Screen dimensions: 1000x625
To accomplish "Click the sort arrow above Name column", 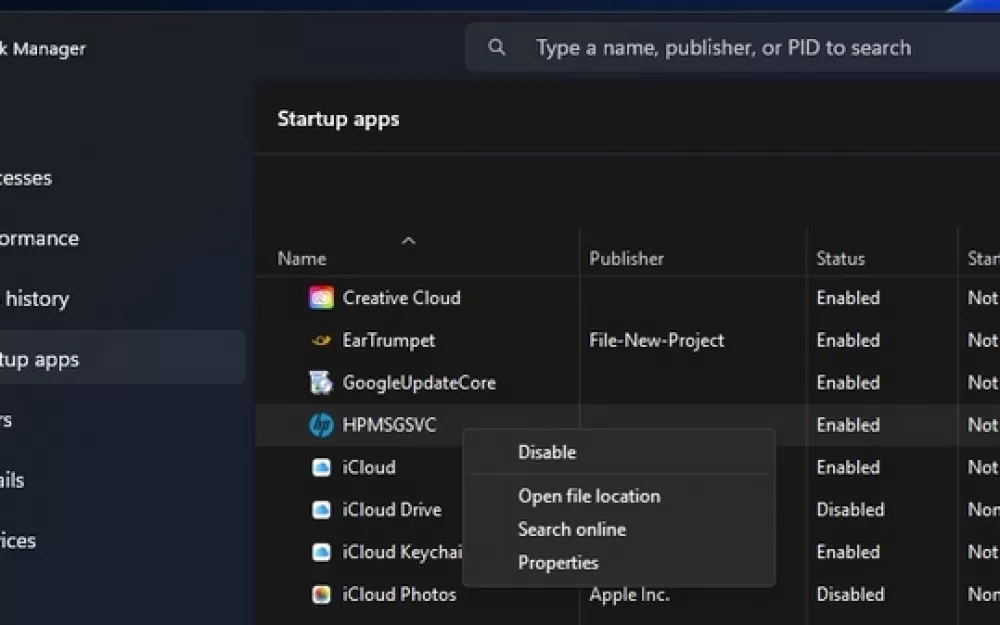I will pos(408,241).
